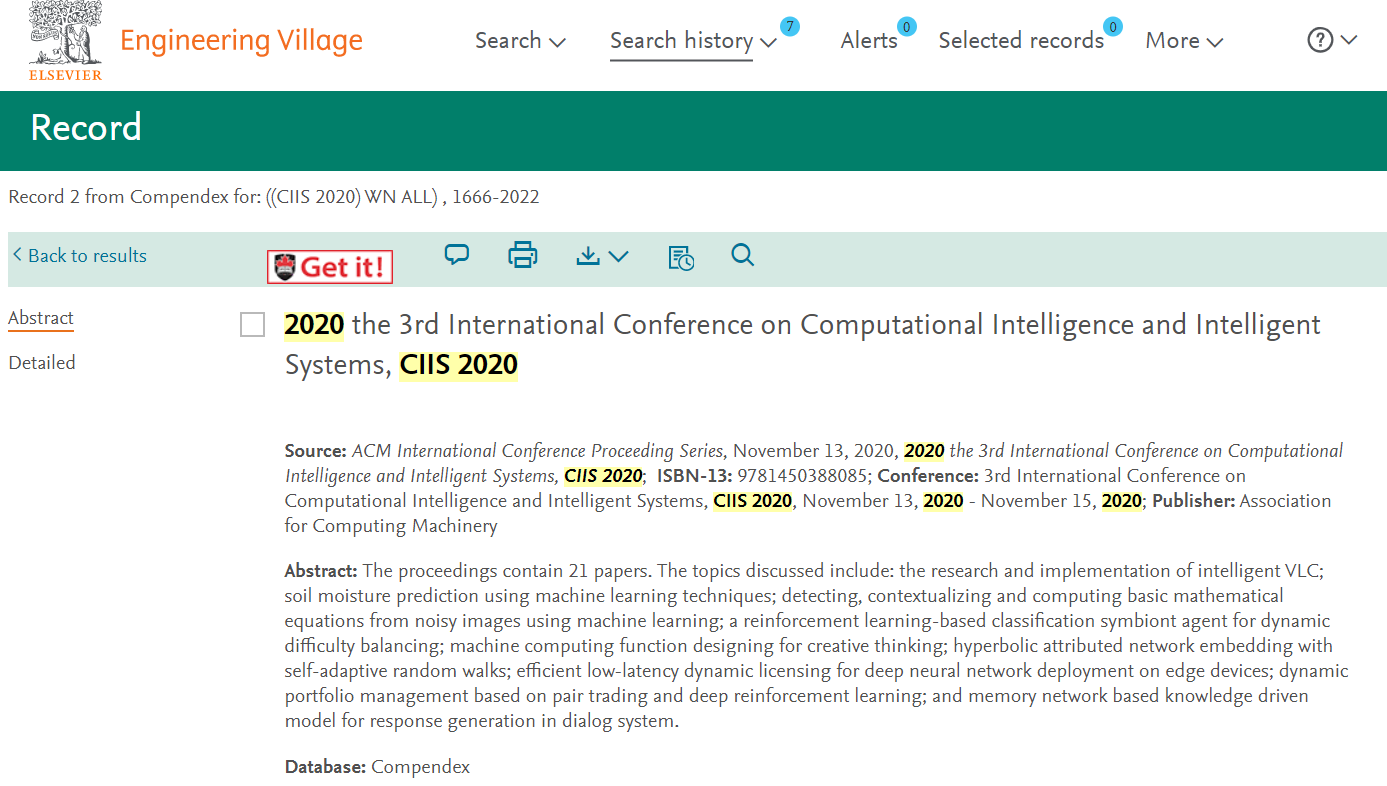The image size is (1387, 786).
Task: Click the Selected records count badge
Action: 1113,27
